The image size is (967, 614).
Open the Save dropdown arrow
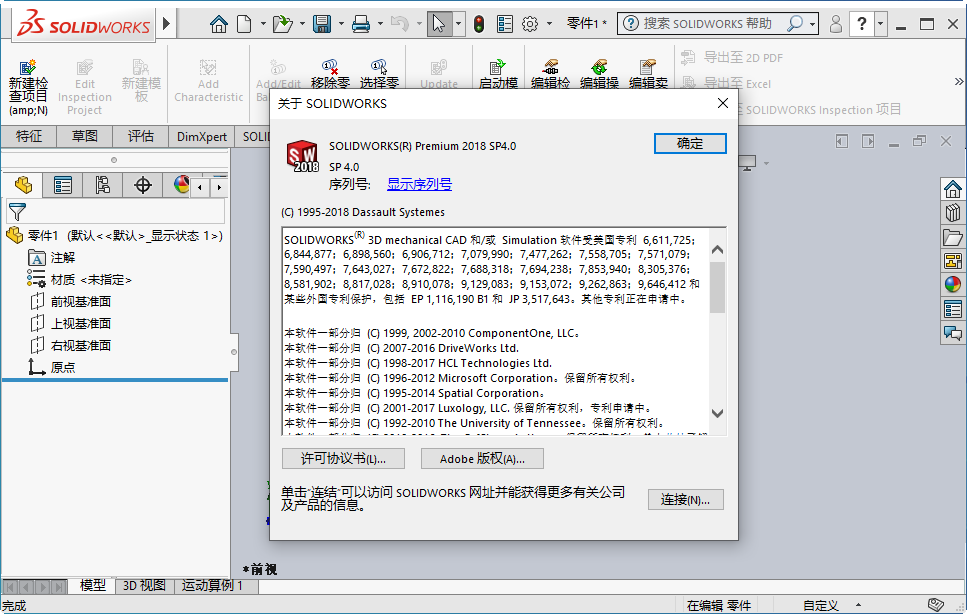pos(341,24)
